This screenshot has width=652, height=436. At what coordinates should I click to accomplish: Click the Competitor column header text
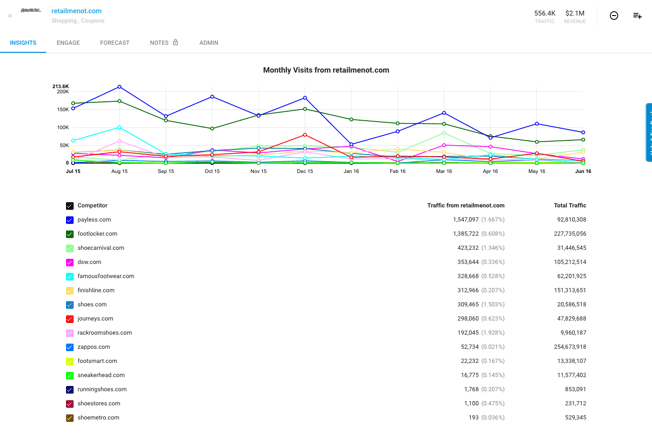tap(92, 205)
